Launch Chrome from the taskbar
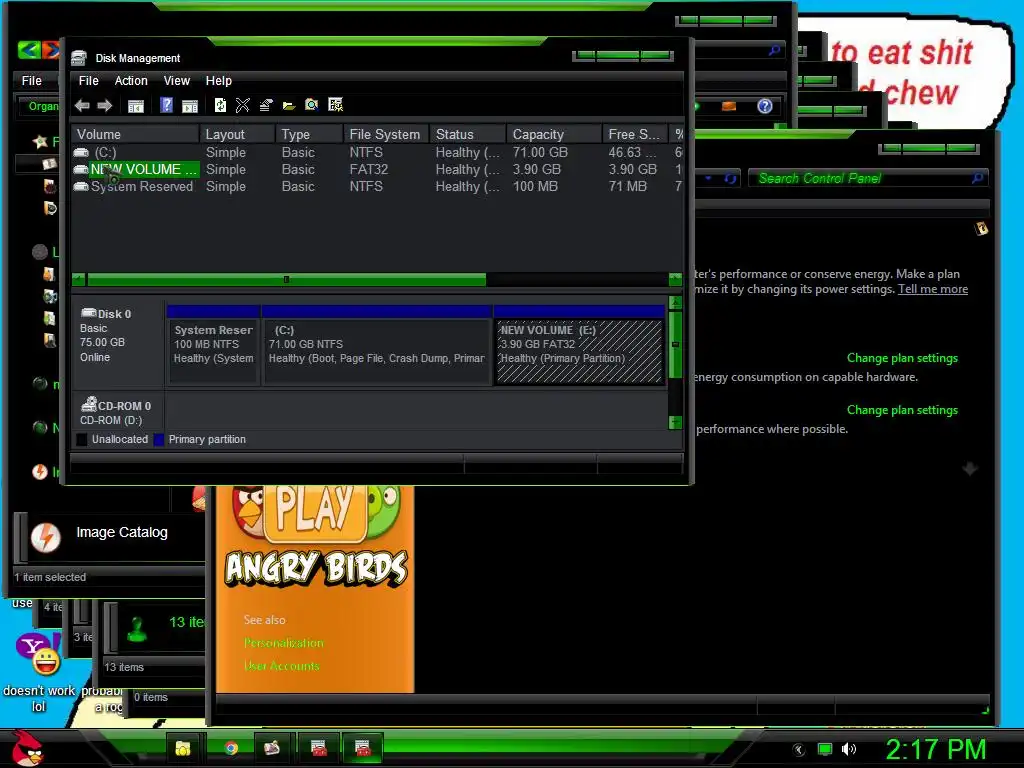The image size is (1024, 768). point(231,748)
